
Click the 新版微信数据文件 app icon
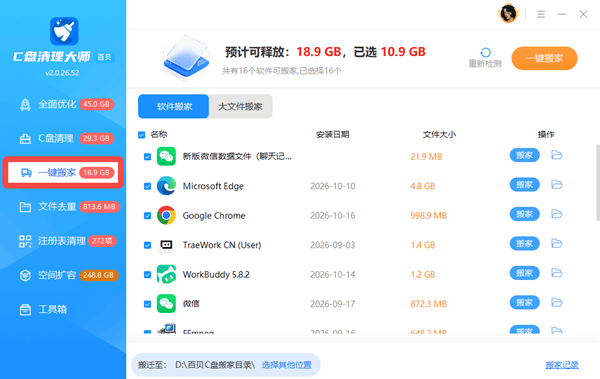coord(166,156)
